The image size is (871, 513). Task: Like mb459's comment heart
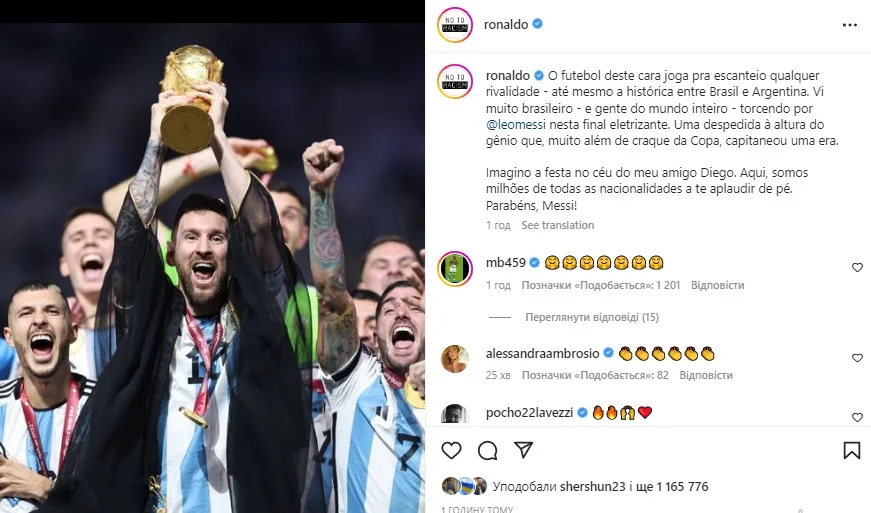pyautogui.click(x=857, y=268)
